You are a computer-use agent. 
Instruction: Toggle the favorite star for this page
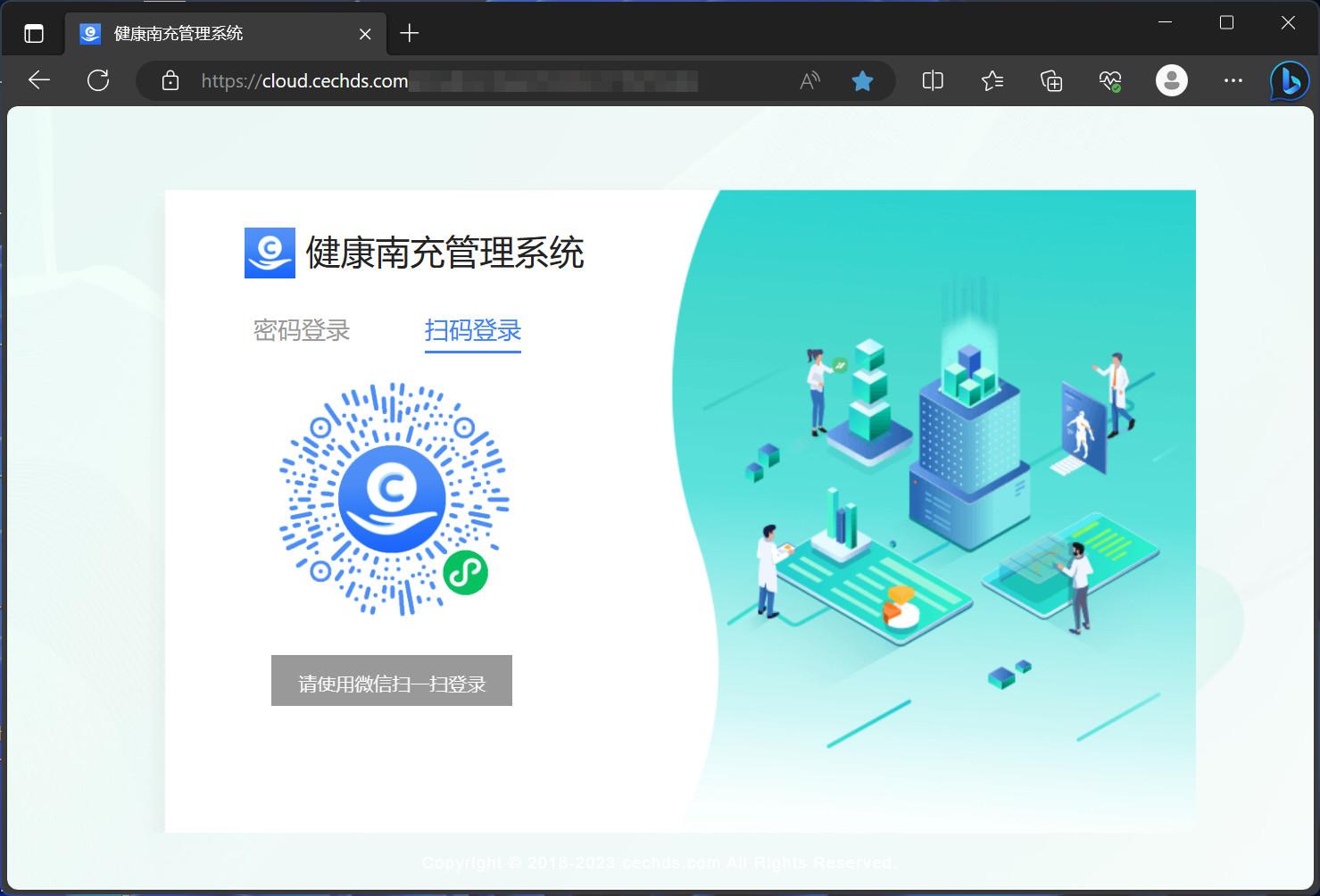pyautogui.click(x=862, y=81)
